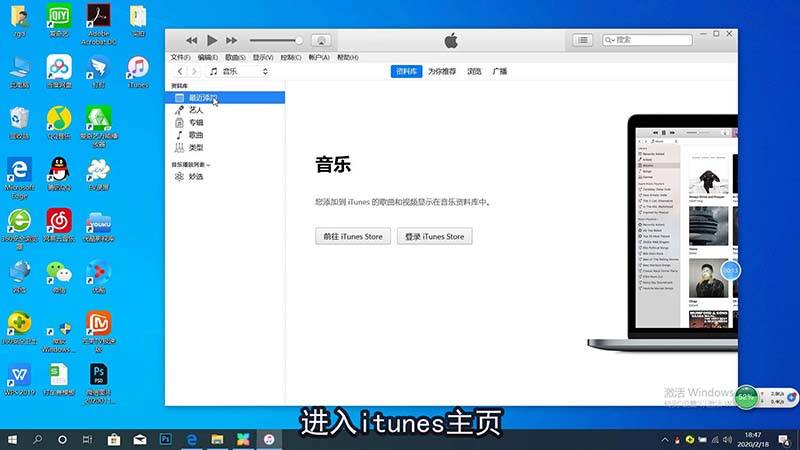The height and width of the screenshot is (450, 800).
Task: Open the DingTalk blue wing desktop icon
Action: click(x=98, y=72)
